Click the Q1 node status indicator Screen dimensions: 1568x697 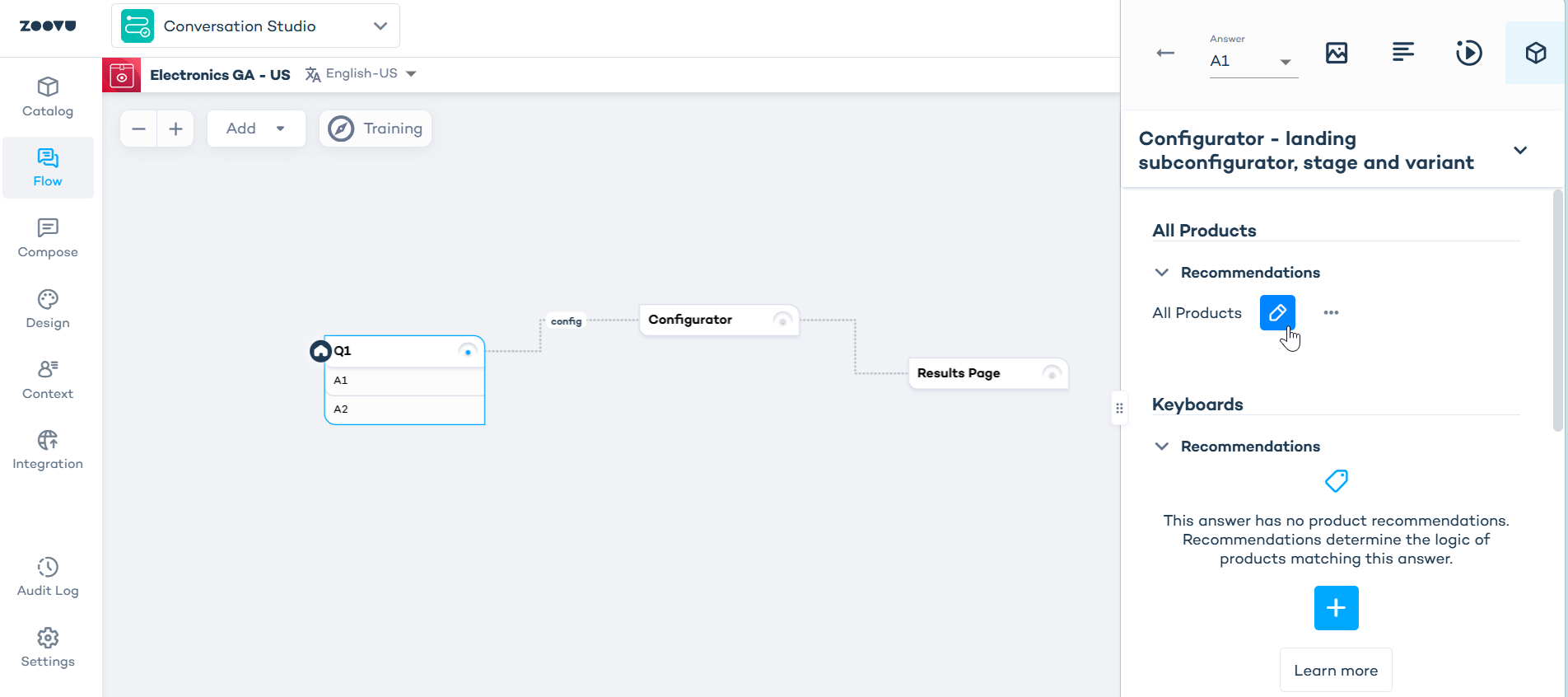point(468,352)
